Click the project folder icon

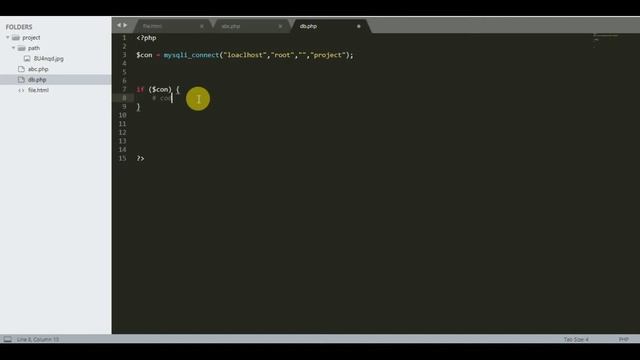coord(16,38)
